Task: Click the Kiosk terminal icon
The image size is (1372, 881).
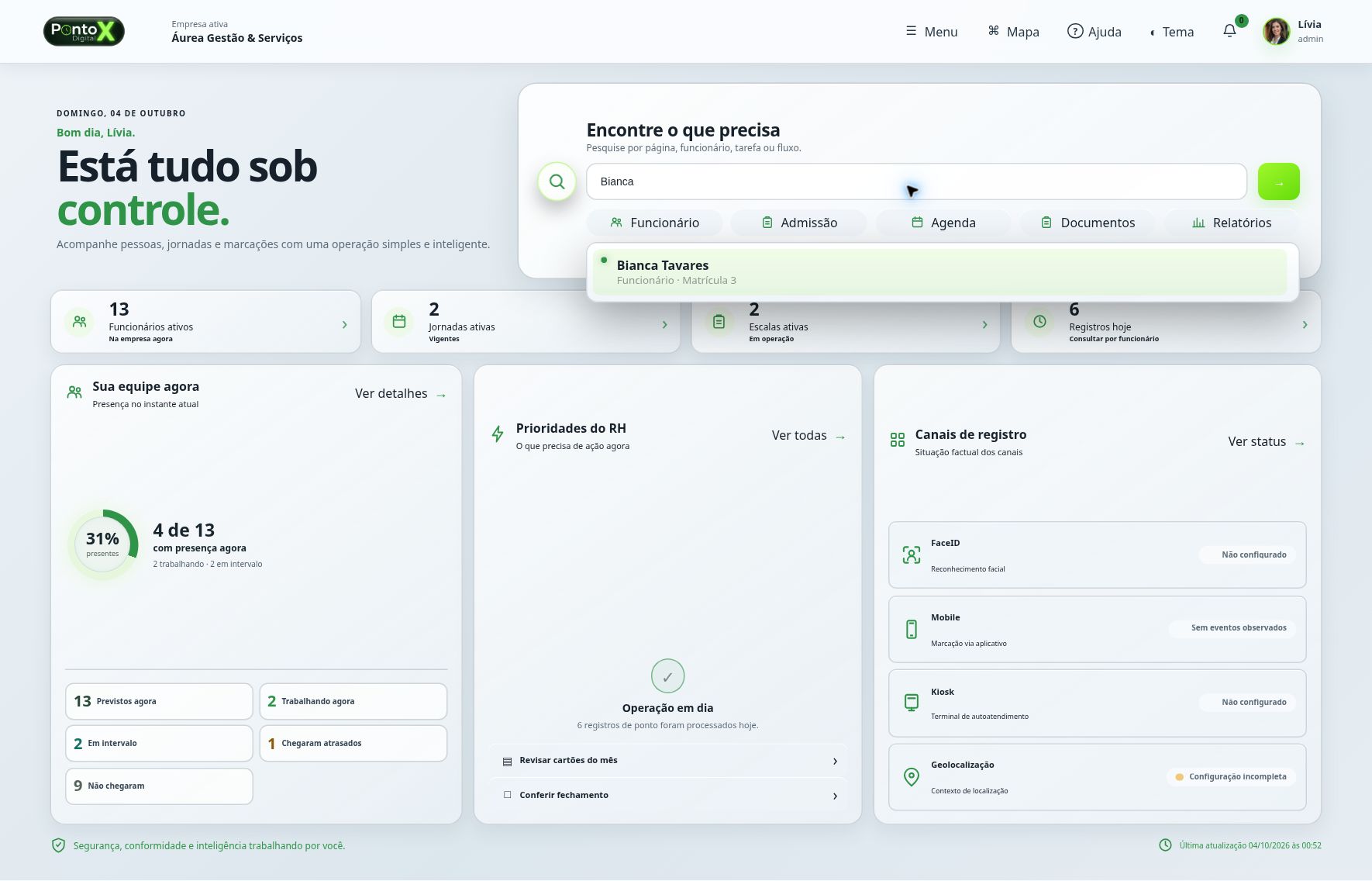Action: tap(912, 703)
